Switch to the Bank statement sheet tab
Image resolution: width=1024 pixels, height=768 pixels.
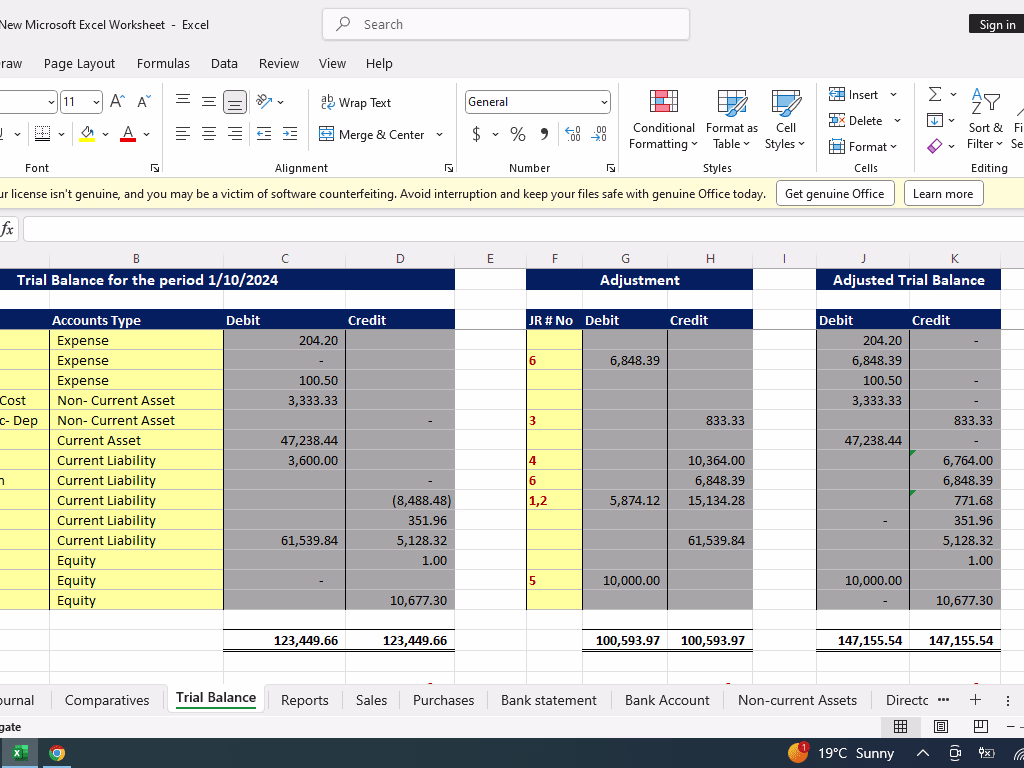point(548,700)
